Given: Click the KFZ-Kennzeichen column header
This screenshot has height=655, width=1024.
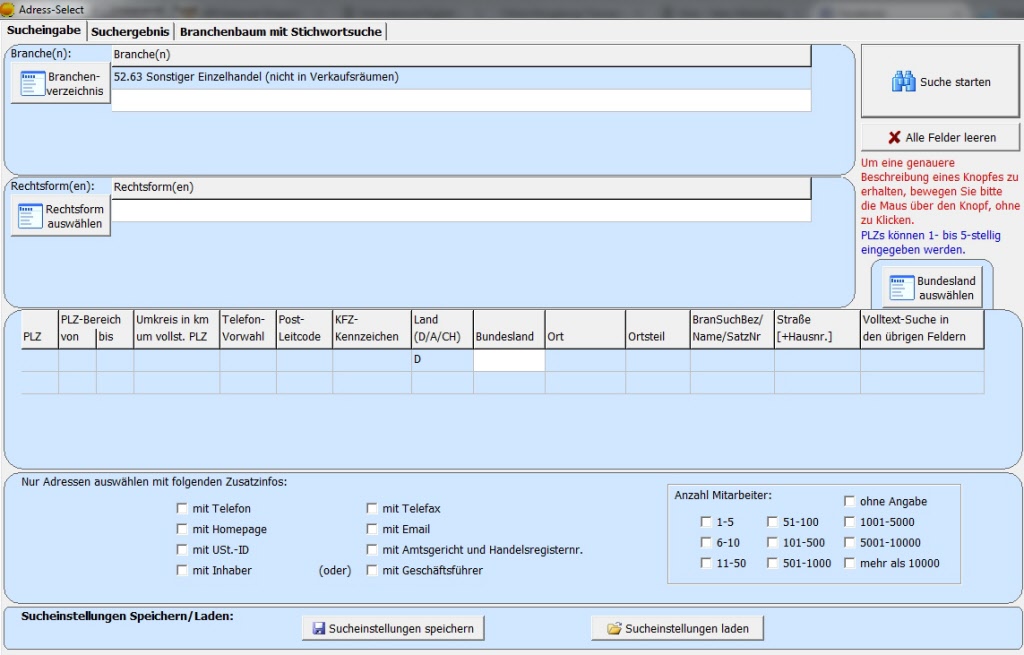Looking at the screenshot, I should pos(372,328).
